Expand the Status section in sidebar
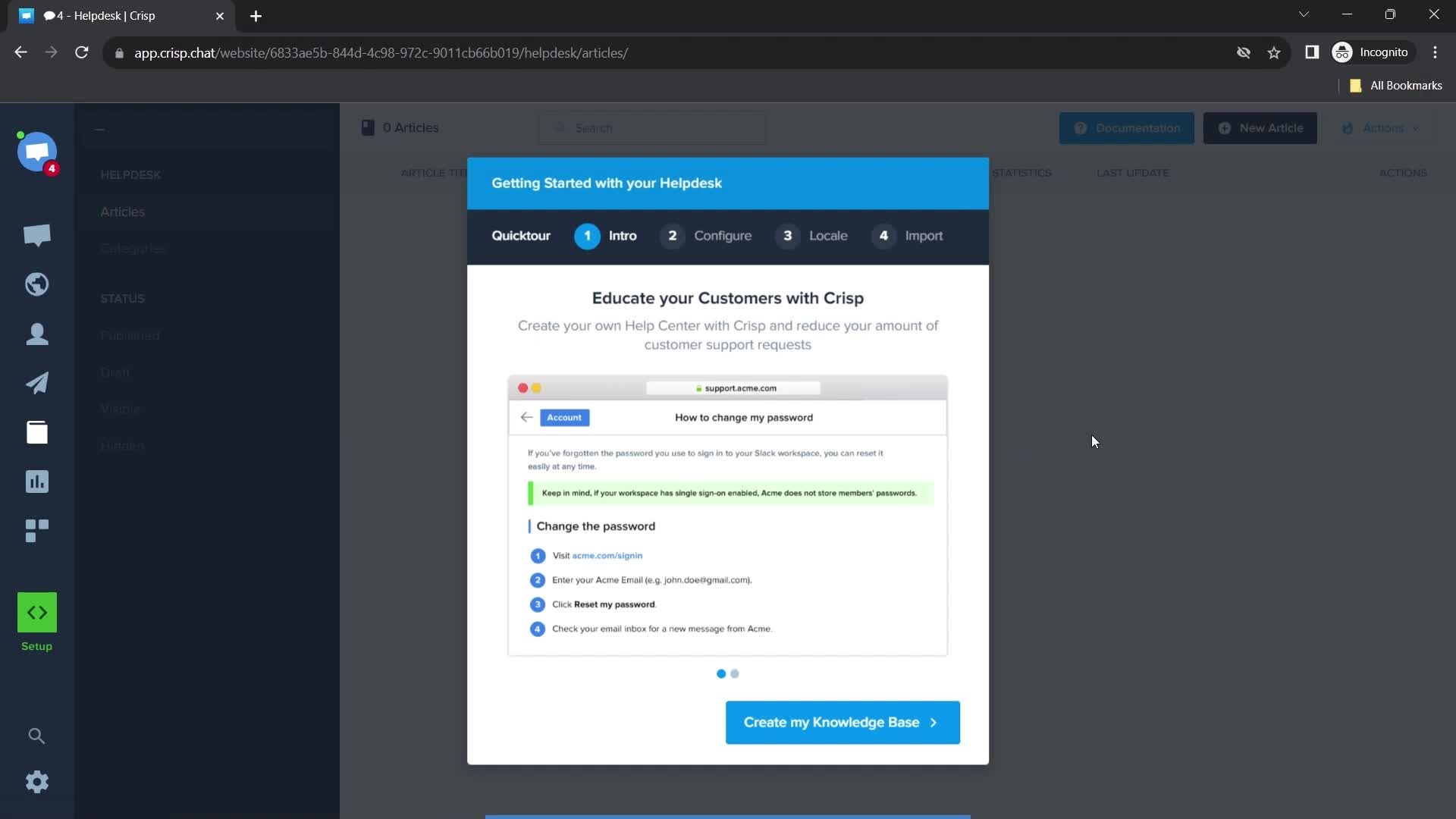Screen dimensions: 1456x819 [x=122, y=298]
